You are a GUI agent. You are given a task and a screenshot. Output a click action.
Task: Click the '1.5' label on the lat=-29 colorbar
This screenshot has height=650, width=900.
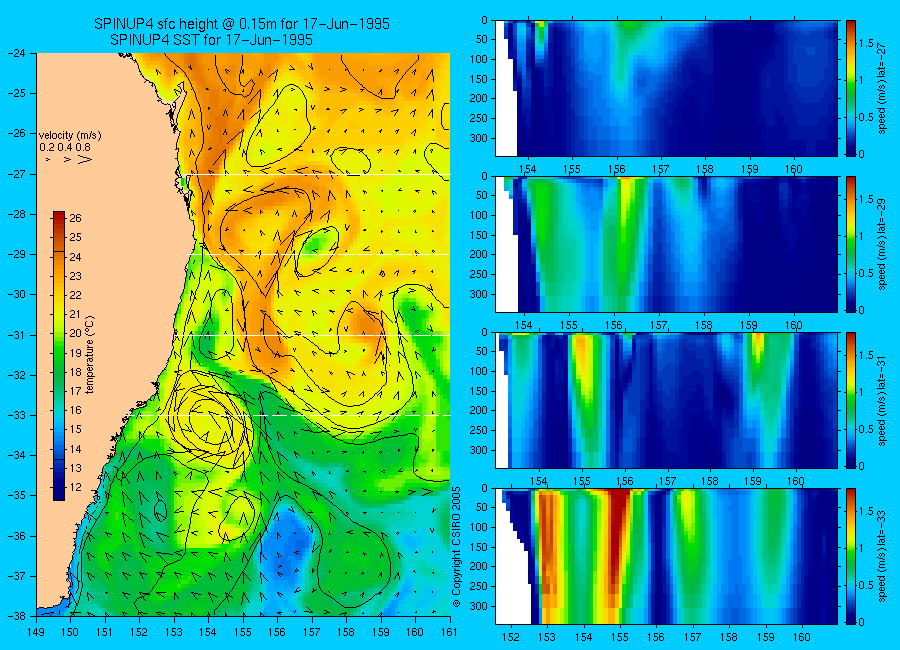pyautogui.click(x=867, y=199)
